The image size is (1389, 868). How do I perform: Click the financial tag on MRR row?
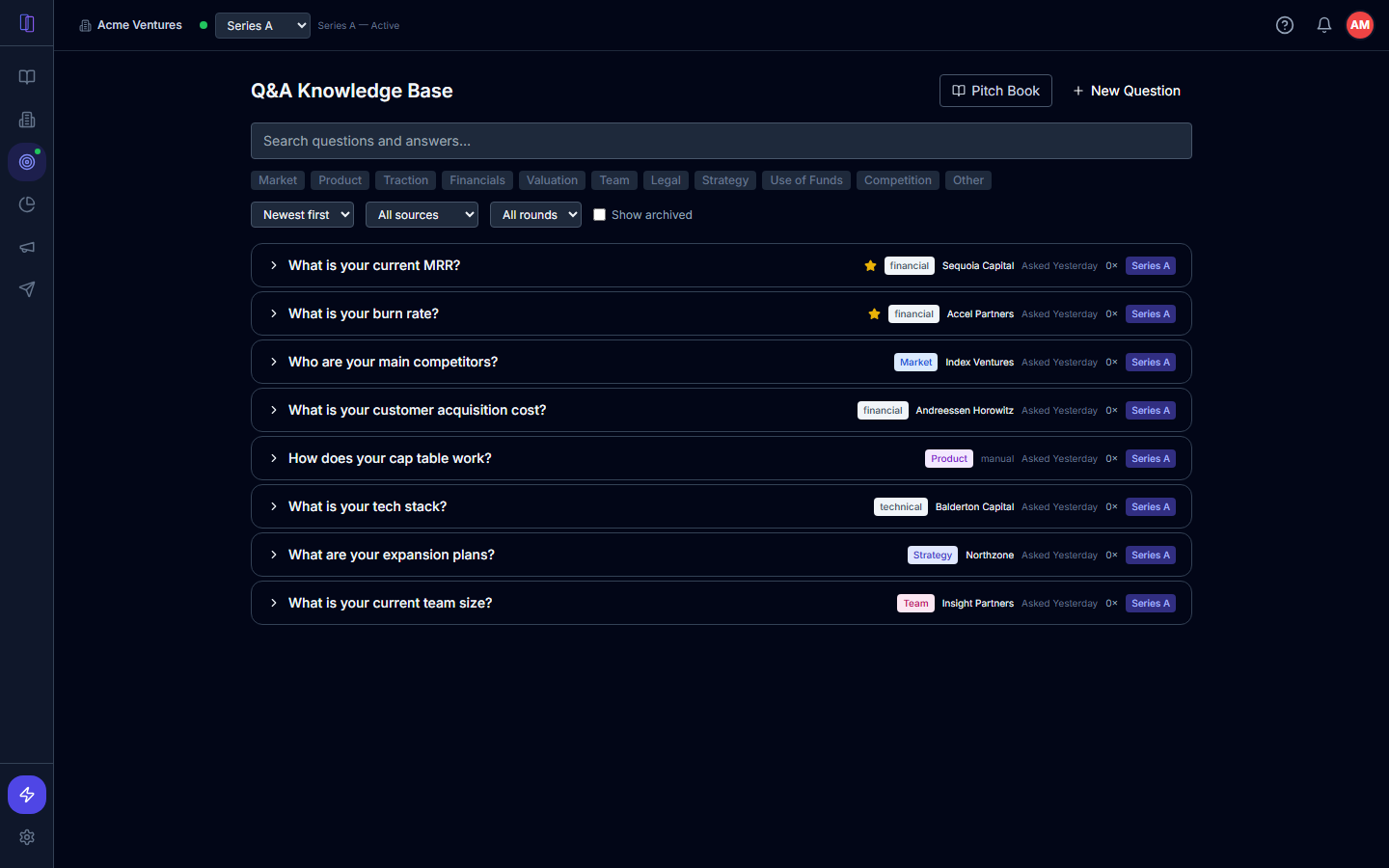coord(910,266)
